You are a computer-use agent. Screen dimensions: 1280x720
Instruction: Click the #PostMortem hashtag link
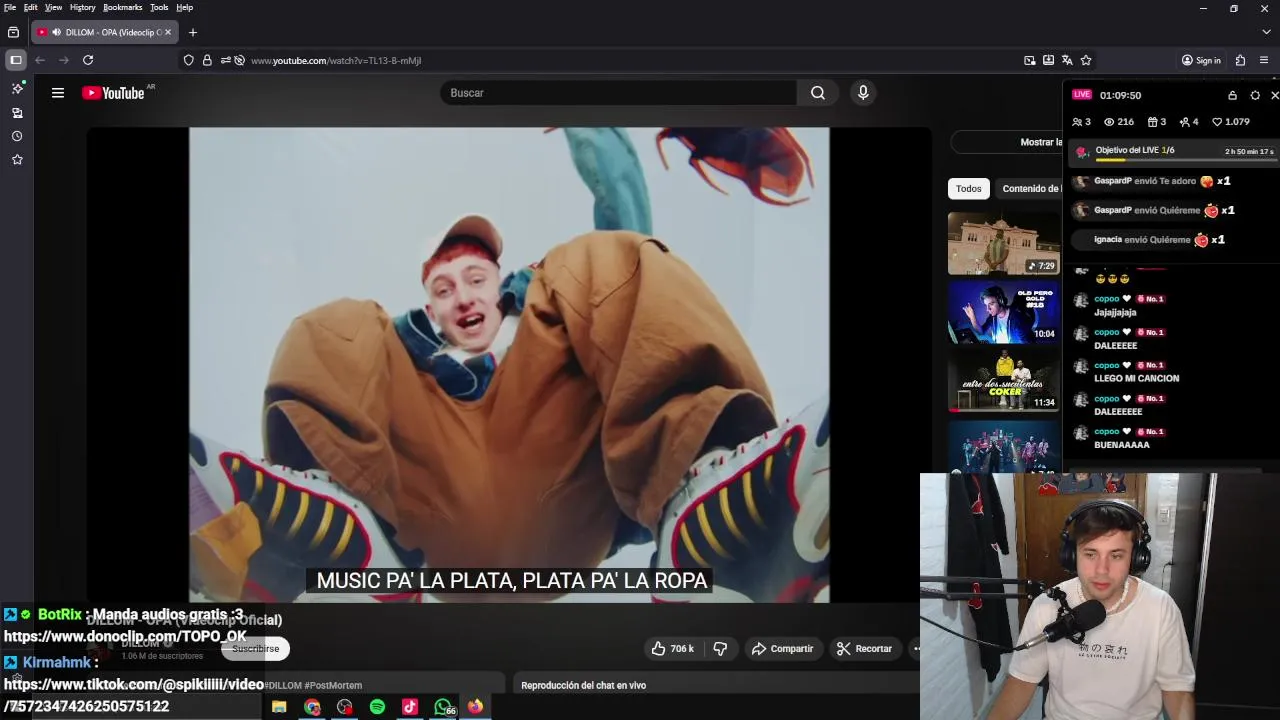coord(333,685)
